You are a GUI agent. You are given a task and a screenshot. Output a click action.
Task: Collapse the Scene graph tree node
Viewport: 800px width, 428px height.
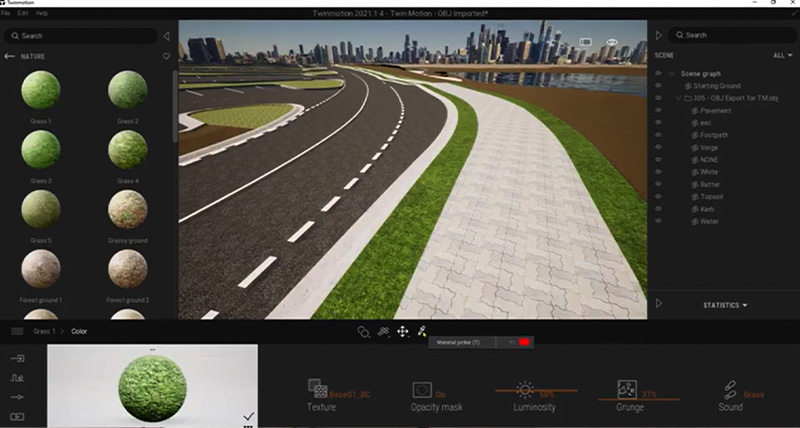point(672,74)
